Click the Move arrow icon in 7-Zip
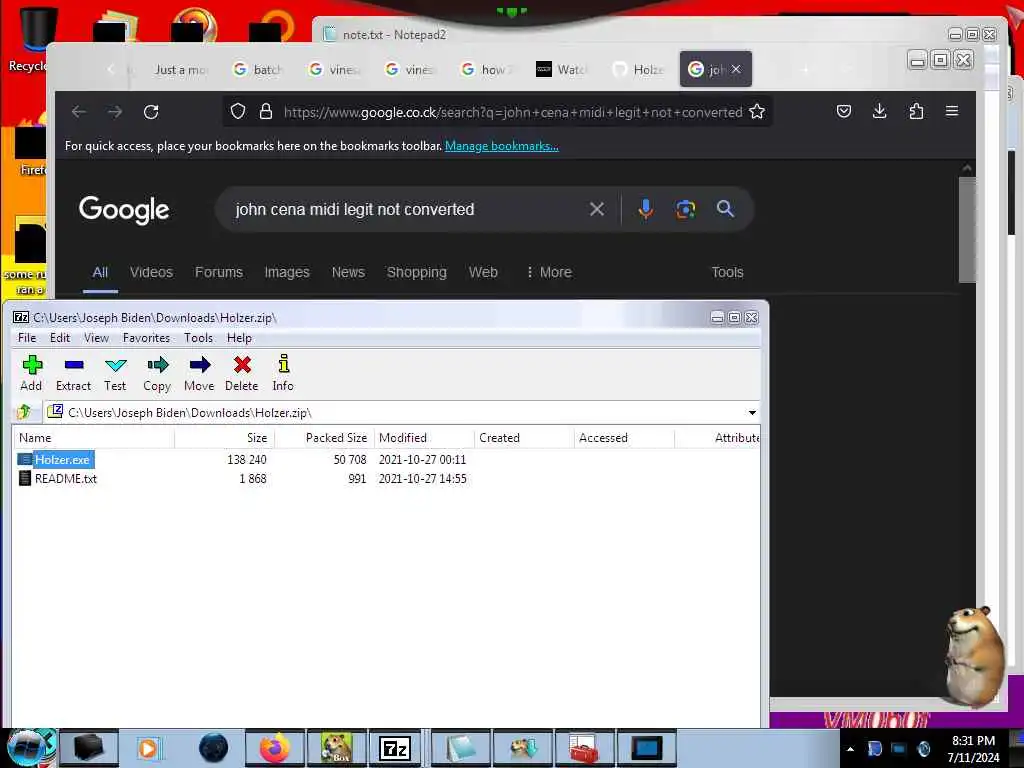 pyautogui.click(x=199, y=373)
